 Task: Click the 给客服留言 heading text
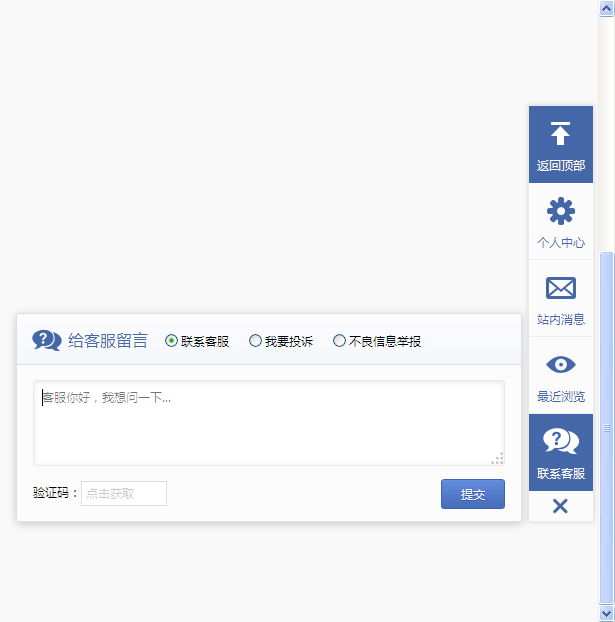click(x=108, y=341)
